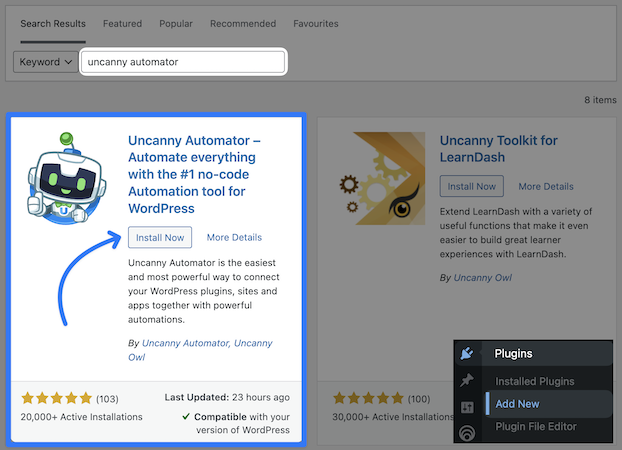This screenshot has width=622, height=450.
Task: Click the Uncanny Automator author link
Action: point(185,343)
